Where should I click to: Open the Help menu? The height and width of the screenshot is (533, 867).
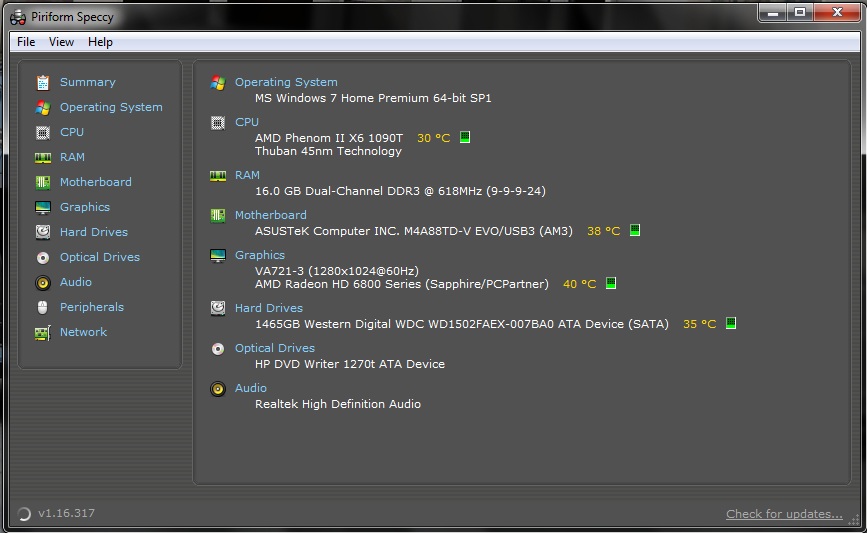(100, 42)
